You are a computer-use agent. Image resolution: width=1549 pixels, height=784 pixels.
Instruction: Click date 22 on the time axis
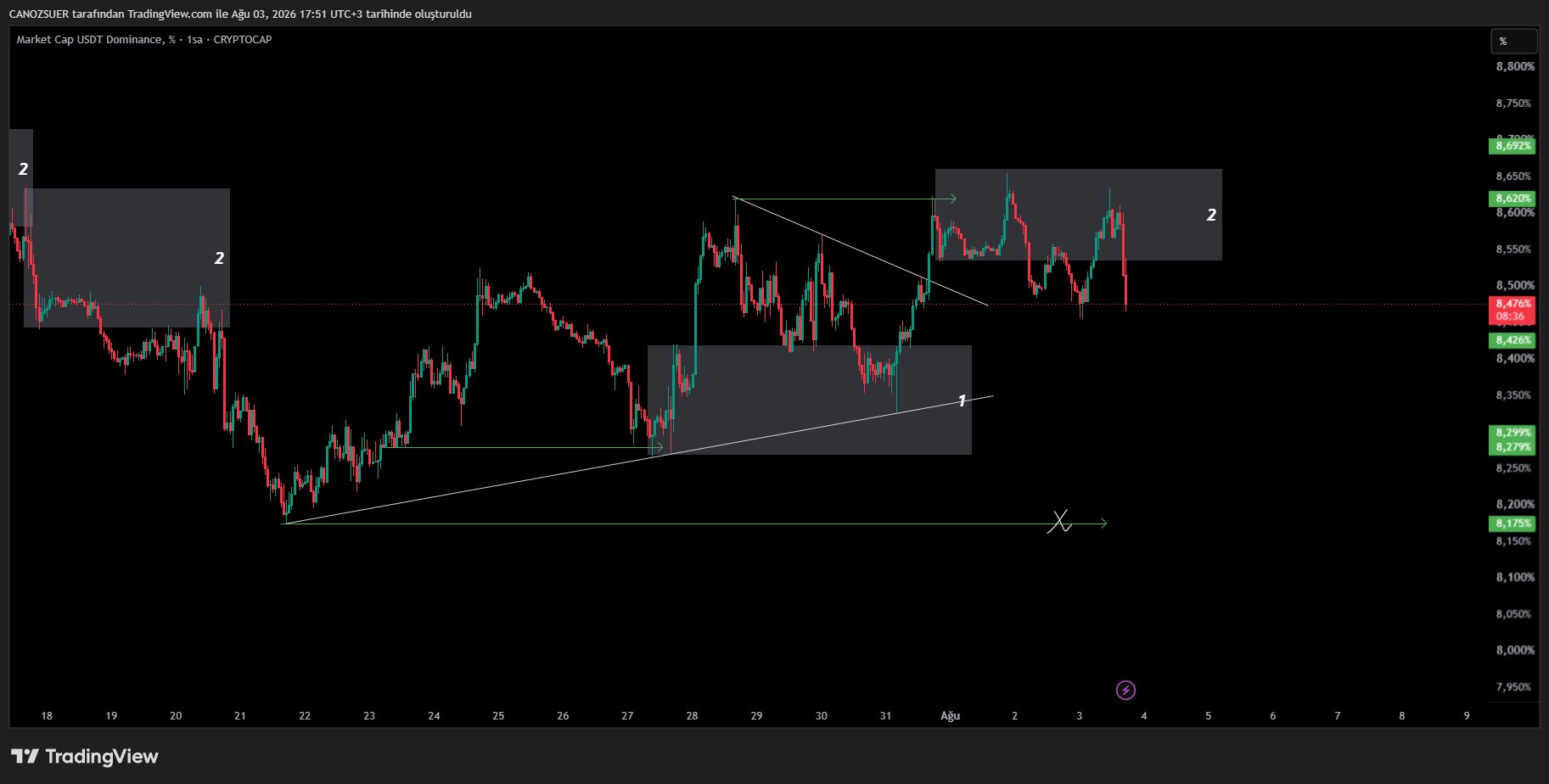[305, 716]
